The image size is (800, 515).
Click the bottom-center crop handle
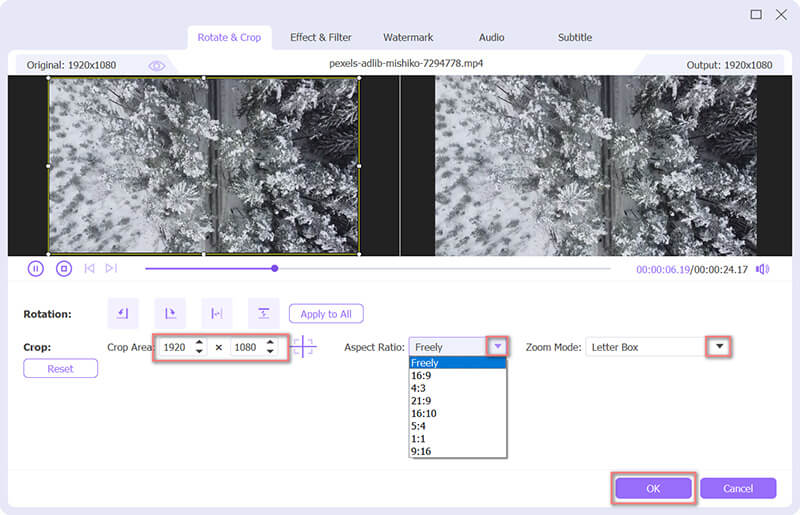(x=204, y=254)
